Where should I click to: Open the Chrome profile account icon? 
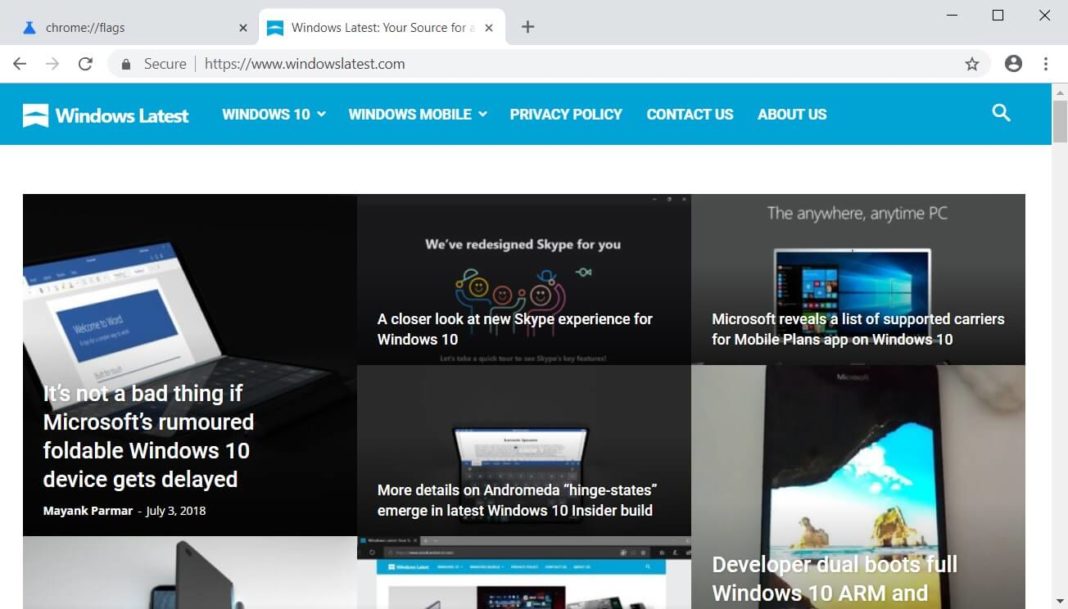point(1013,64)
